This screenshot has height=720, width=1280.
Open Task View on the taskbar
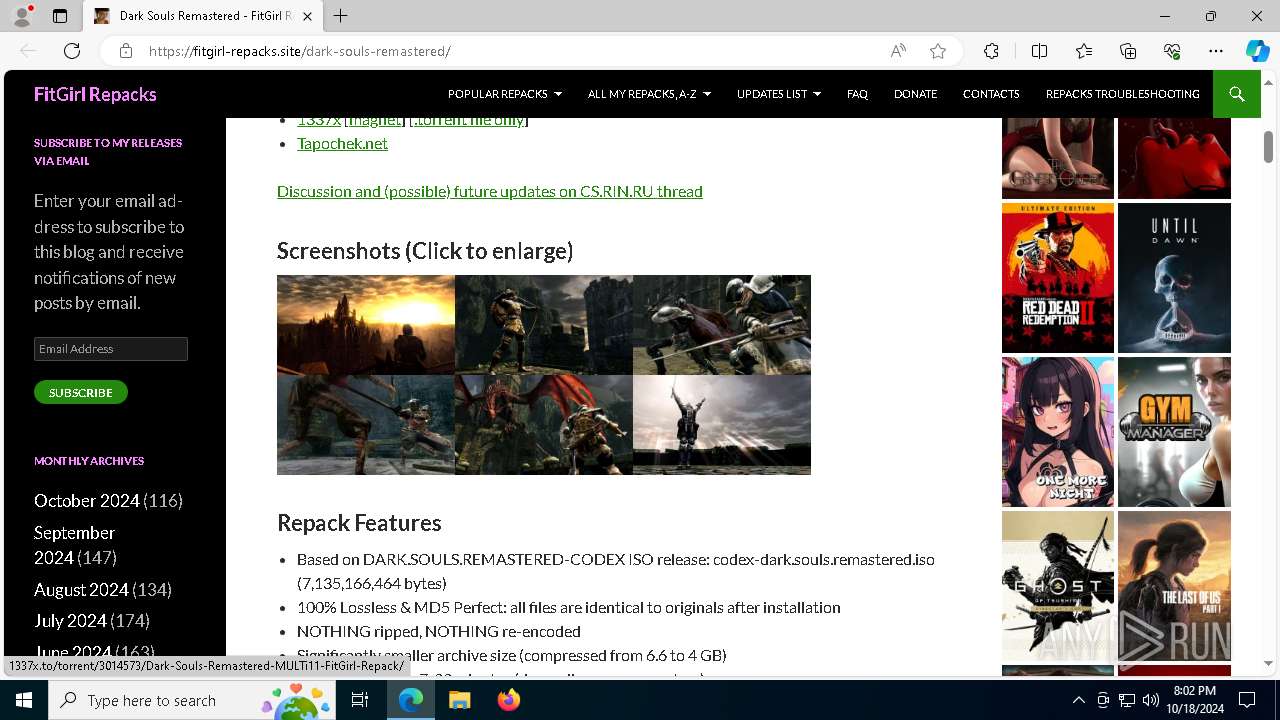coord(360,700)
